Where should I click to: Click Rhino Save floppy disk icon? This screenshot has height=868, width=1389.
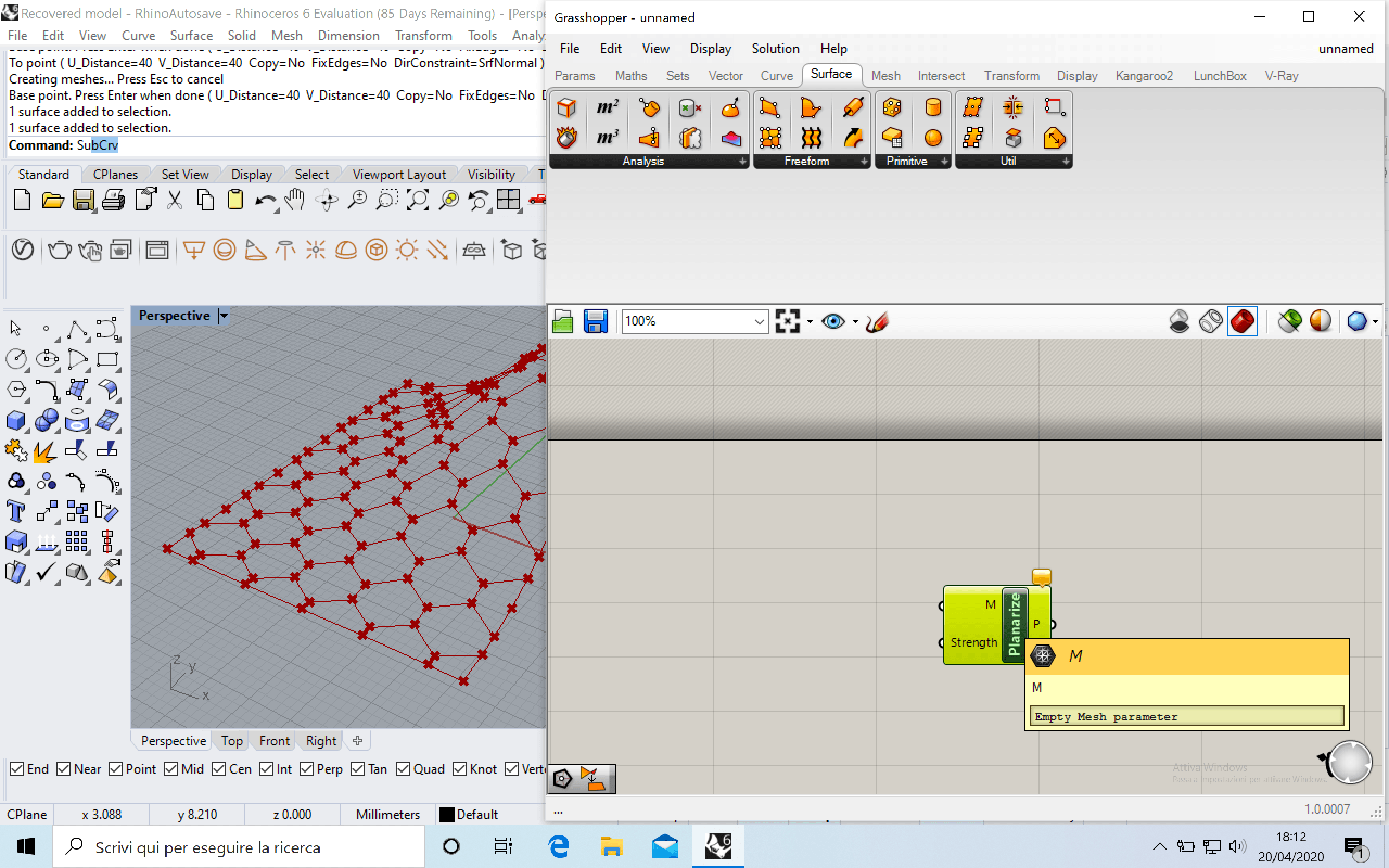pyautogui.click(x=83, y=200)
